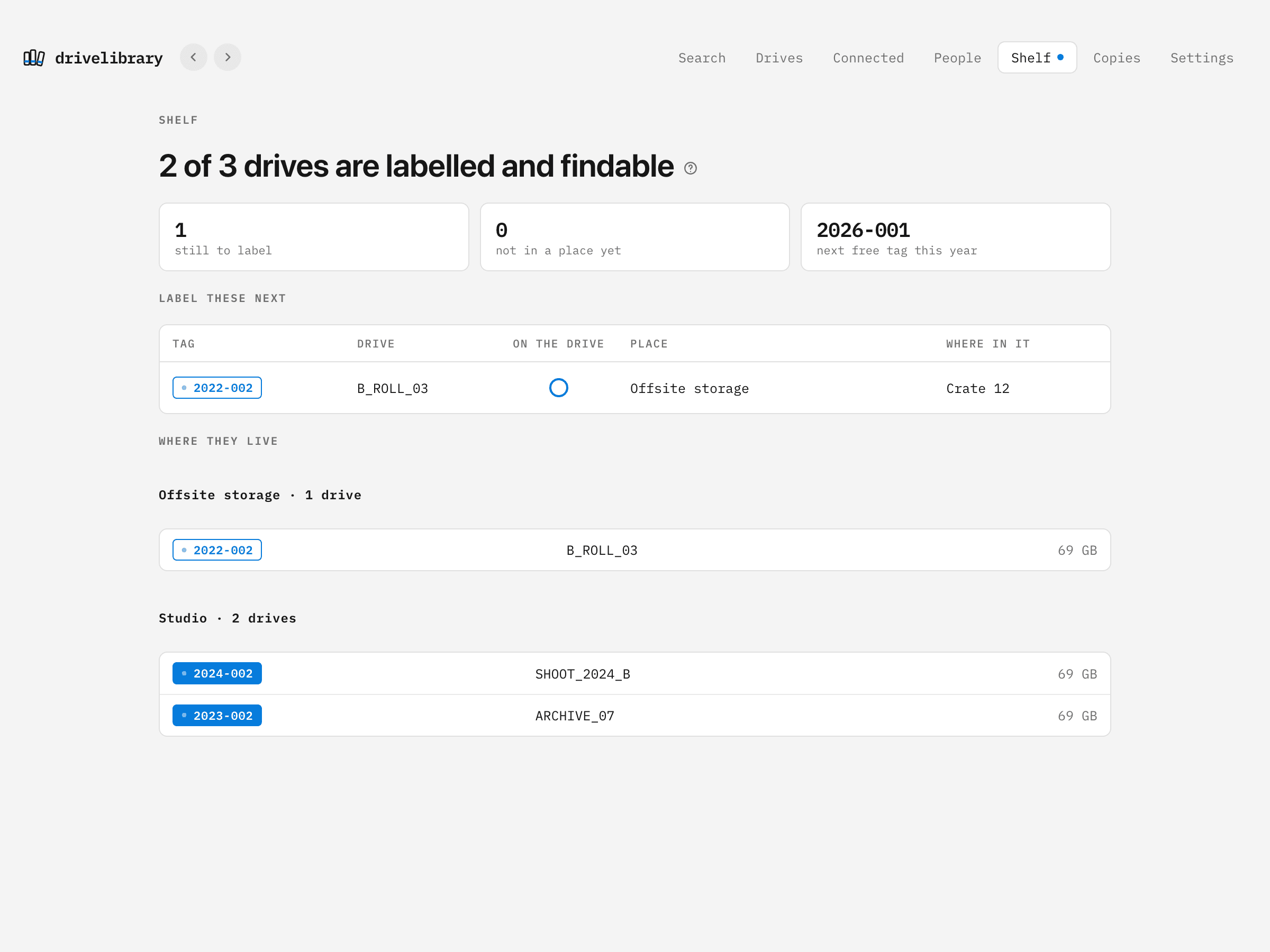Select the ARCHIVE_07 drive name
The height and width of the screenshot is (952, 1270).
[575, 716]
